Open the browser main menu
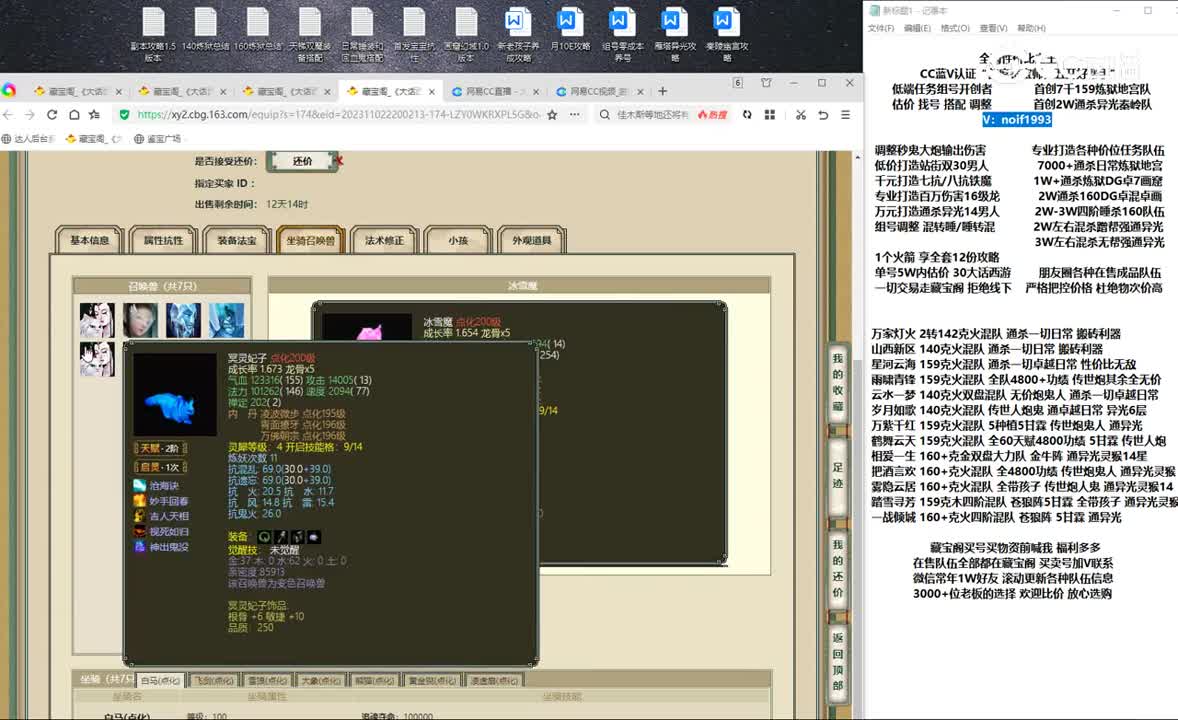 click(x=845, y=115)
